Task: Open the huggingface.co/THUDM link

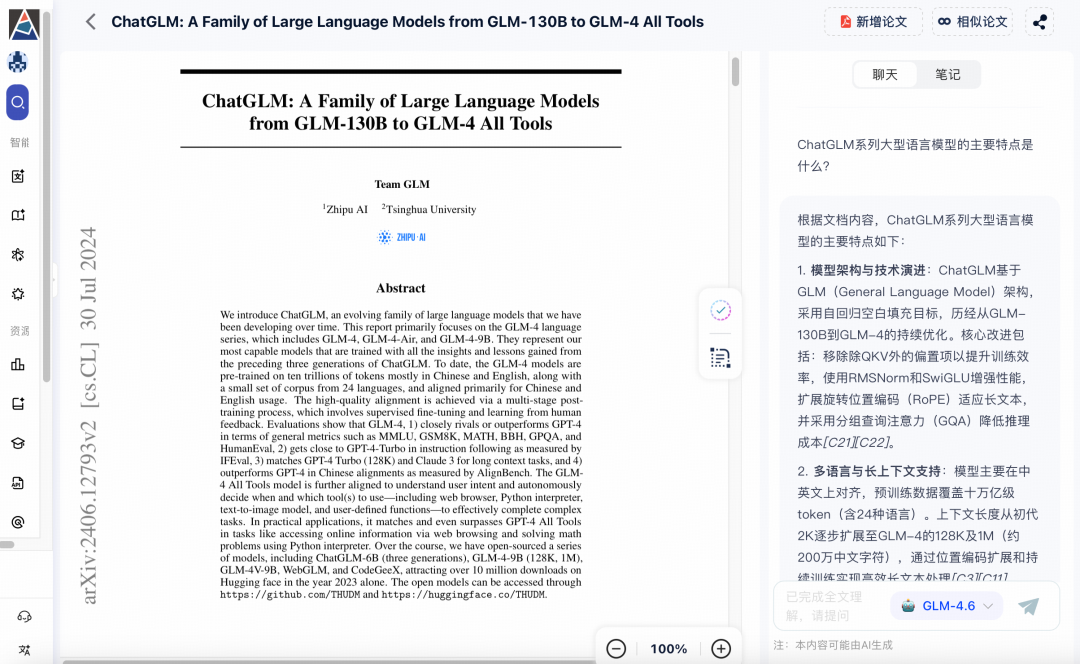Action: [x=464, y=594]
